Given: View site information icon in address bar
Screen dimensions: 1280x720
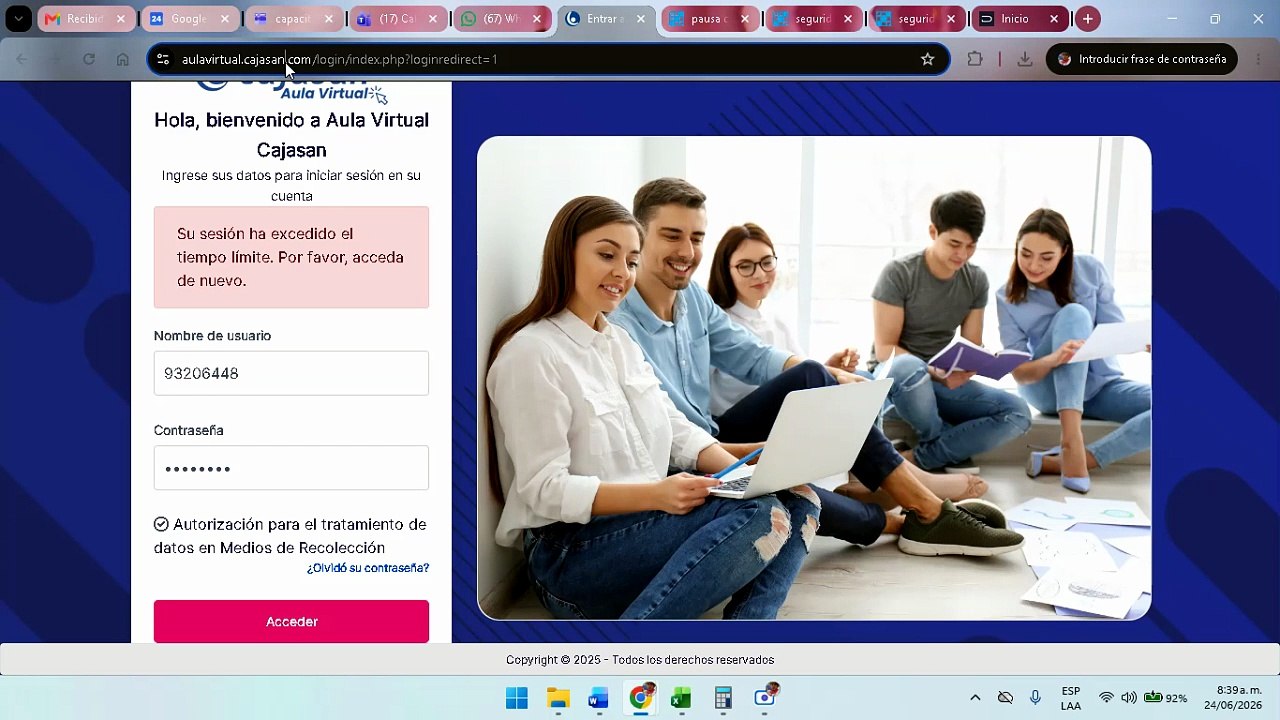Looking at the screenshot, I should click(163, 59).
